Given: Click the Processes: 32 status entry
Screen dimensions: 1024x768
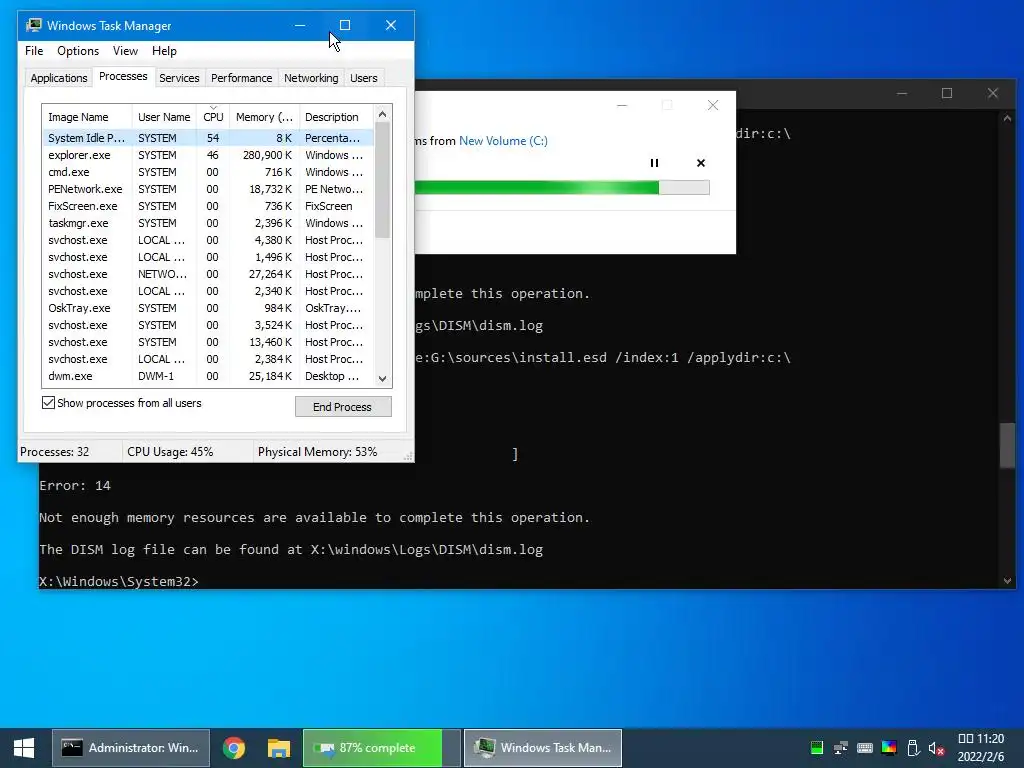Looking at the screenshot, I should (x=55, y=452).
